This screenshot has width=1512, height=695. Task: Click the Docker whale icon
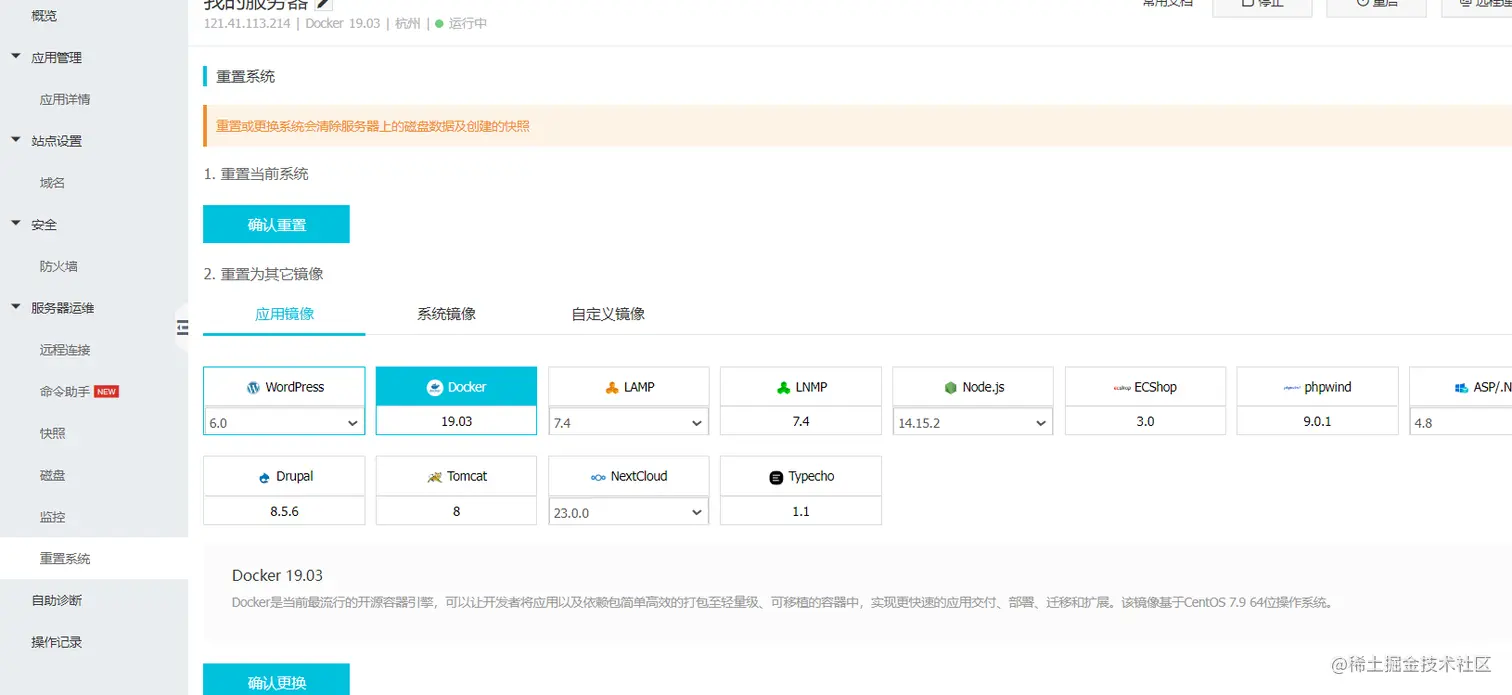[434, 387]
